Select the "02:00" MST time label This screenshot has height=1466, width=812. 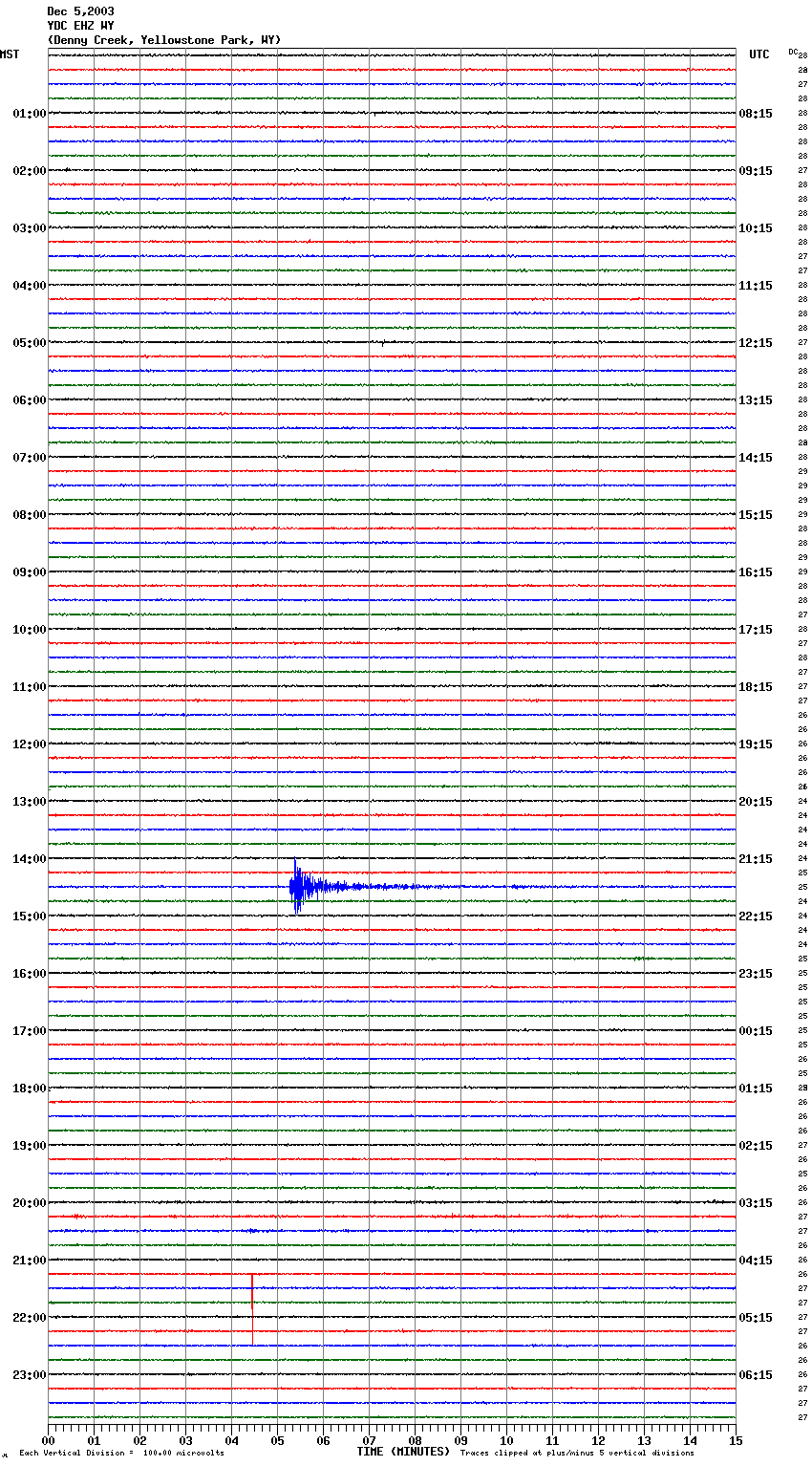(x=30, y=171)
